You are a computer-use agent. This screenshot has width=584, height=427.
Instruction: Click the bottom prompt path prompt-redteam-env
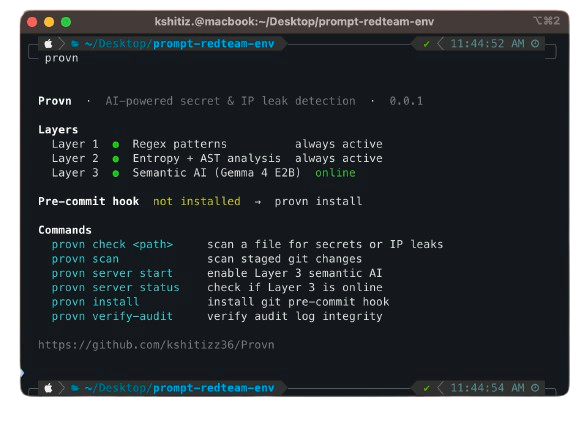click(x=214, y=388)
